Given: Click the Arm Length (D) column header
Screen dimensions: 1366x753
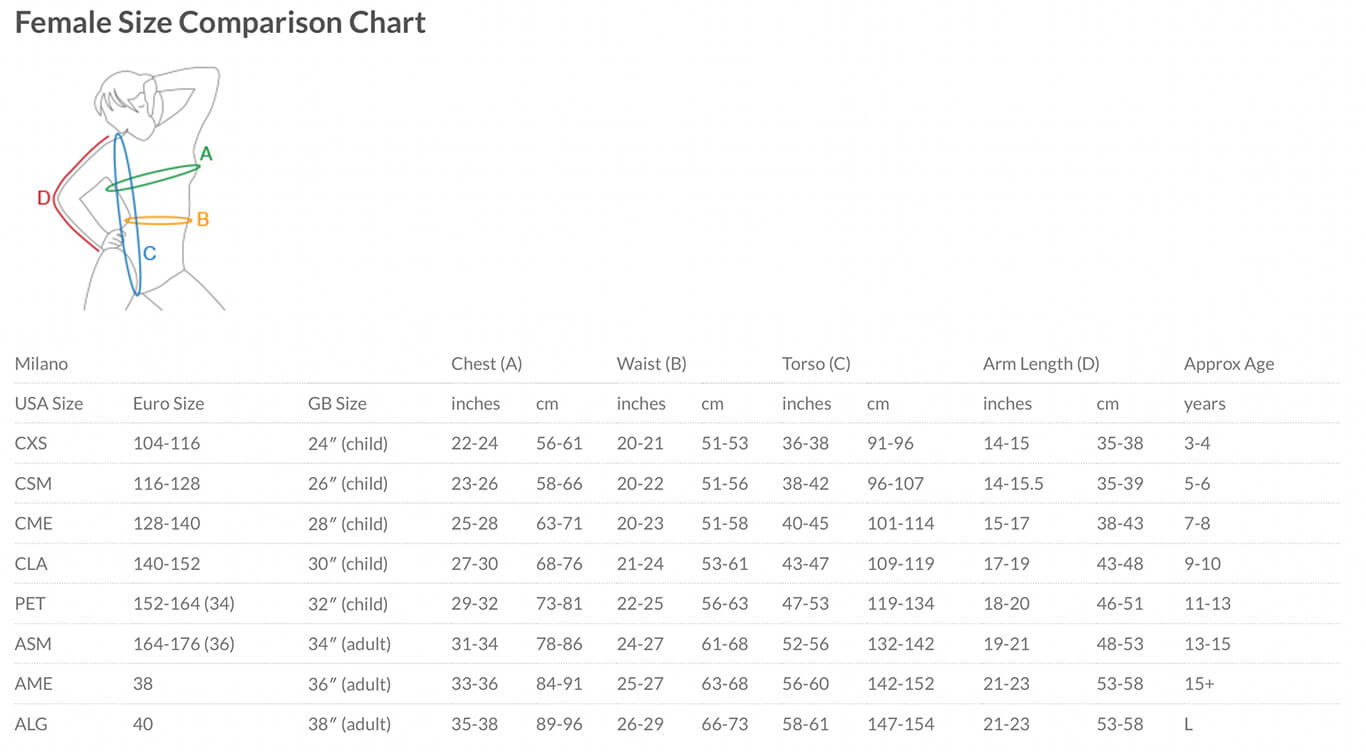Looking at the screenshot, I should [x=1041, y=364].
